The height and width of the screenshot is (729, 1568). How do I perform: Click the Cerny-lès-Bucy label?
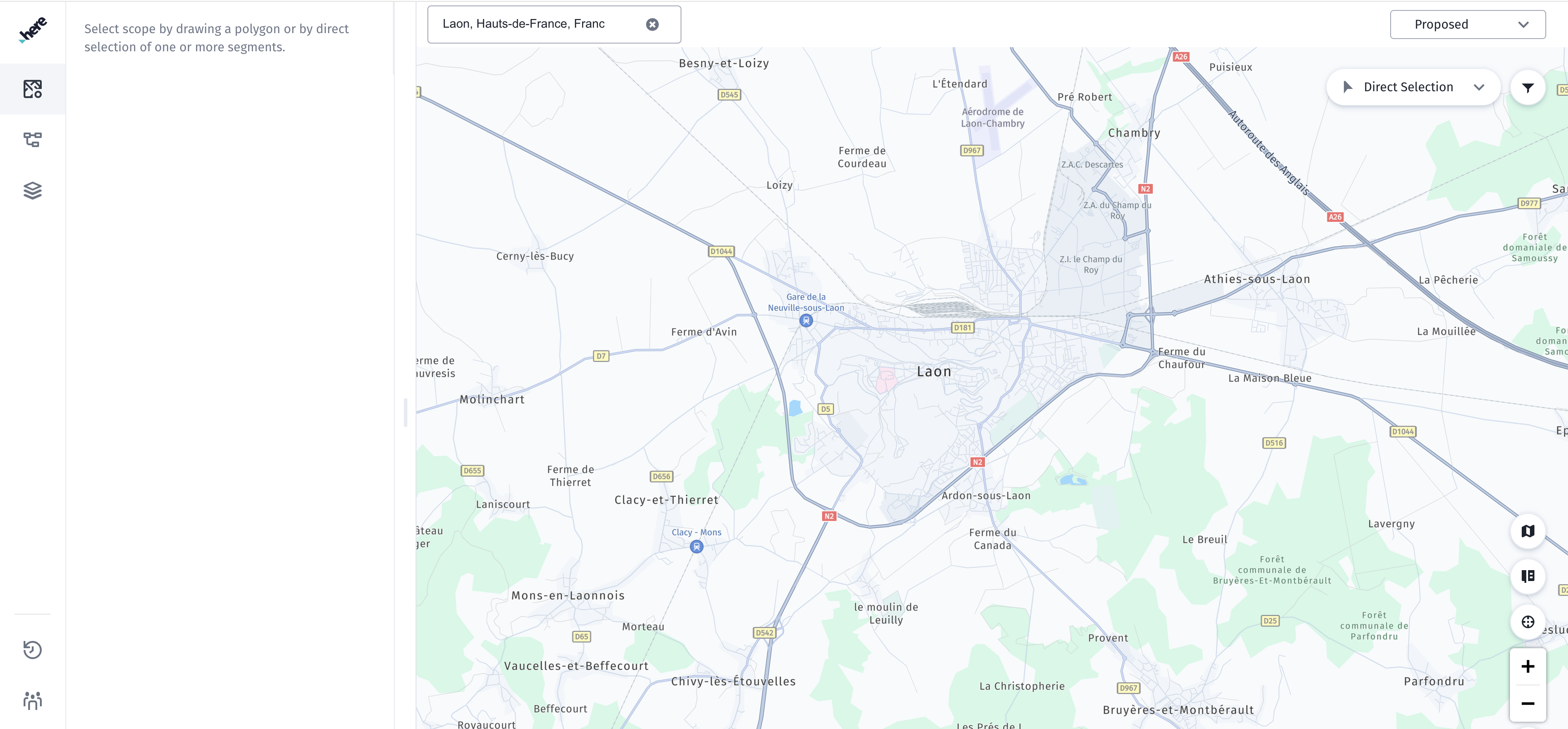pos(534,256)
